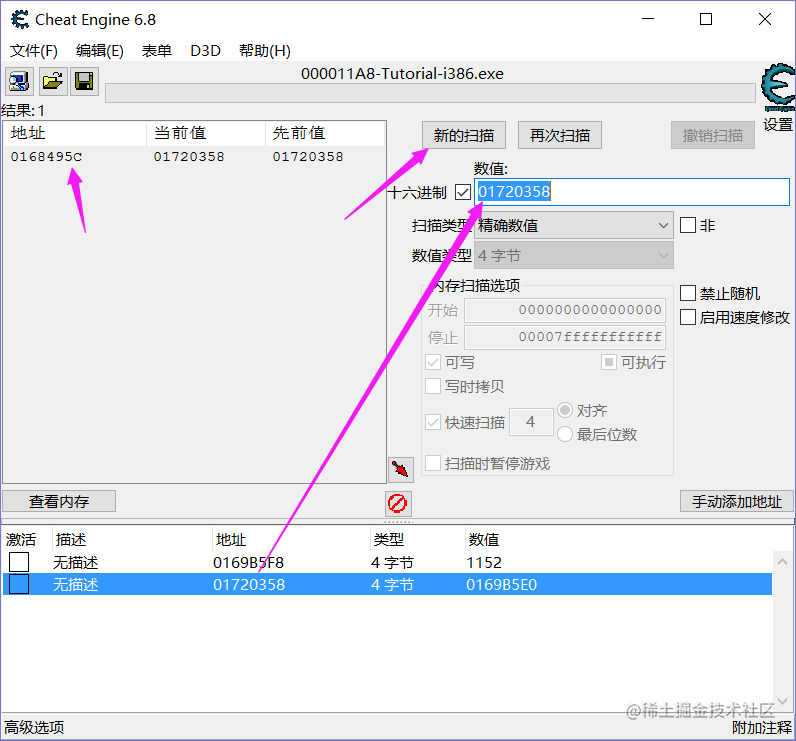Toggle the 可执行 checkbox
The height and width of the screenshot is (741, 796).
pyautogui.click(x=608, y=362)
